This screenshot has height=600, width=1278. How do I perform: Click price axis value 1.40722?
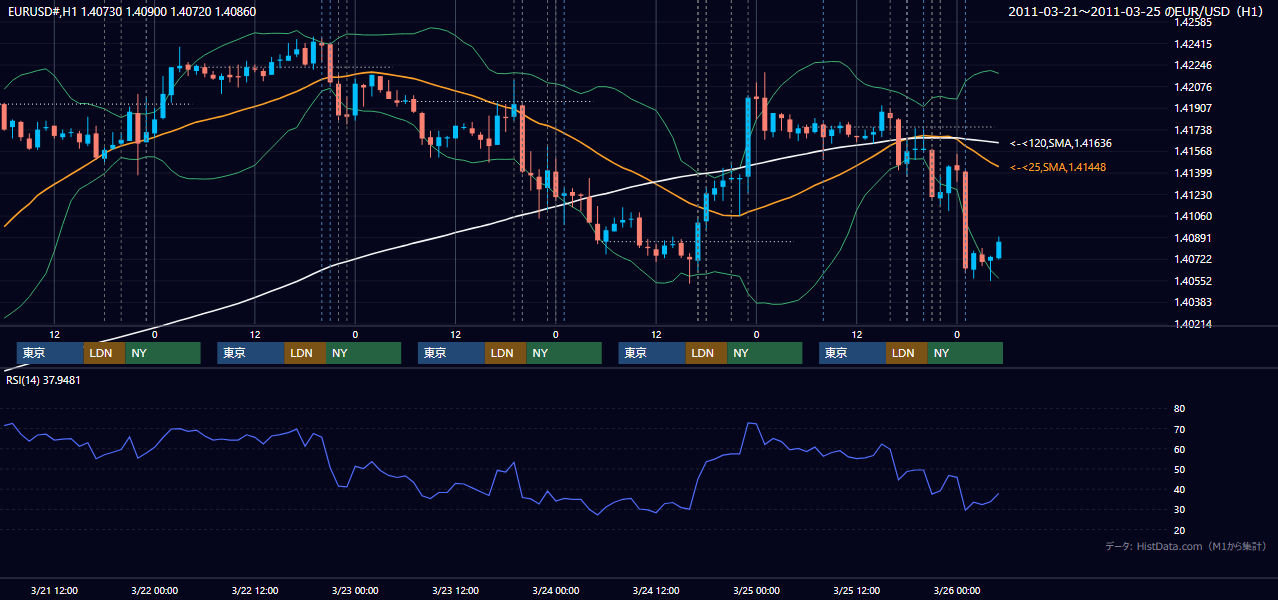1193,259
